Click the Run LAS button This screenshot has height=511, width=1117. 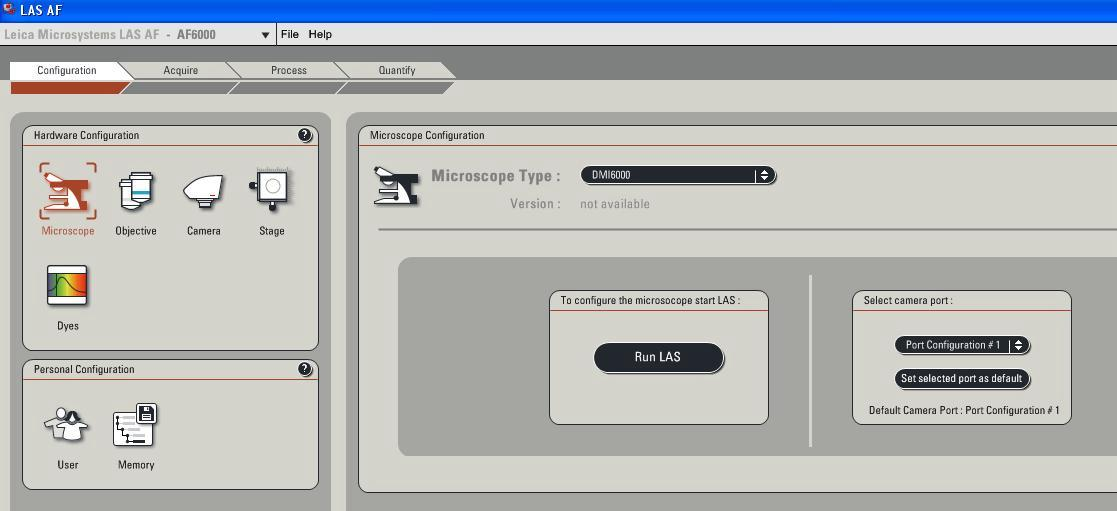658,357
